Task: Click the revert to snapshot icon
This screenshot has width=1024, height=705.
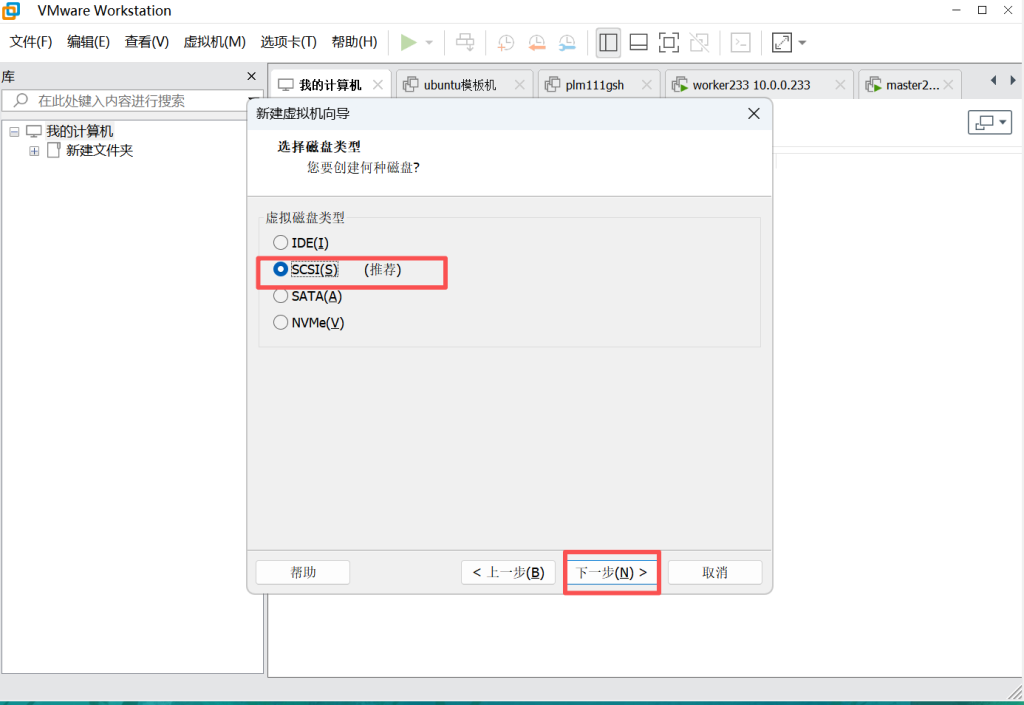Action: (537, 42)
